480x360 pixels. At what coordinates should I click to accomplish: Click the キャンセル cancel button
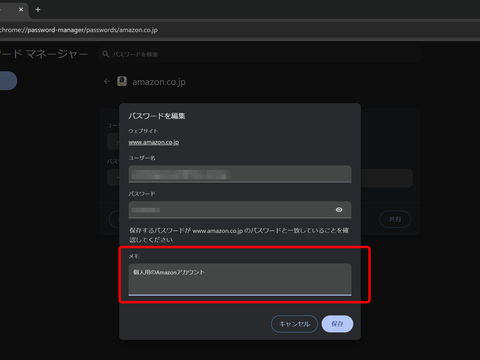click(x=294, y=324)
